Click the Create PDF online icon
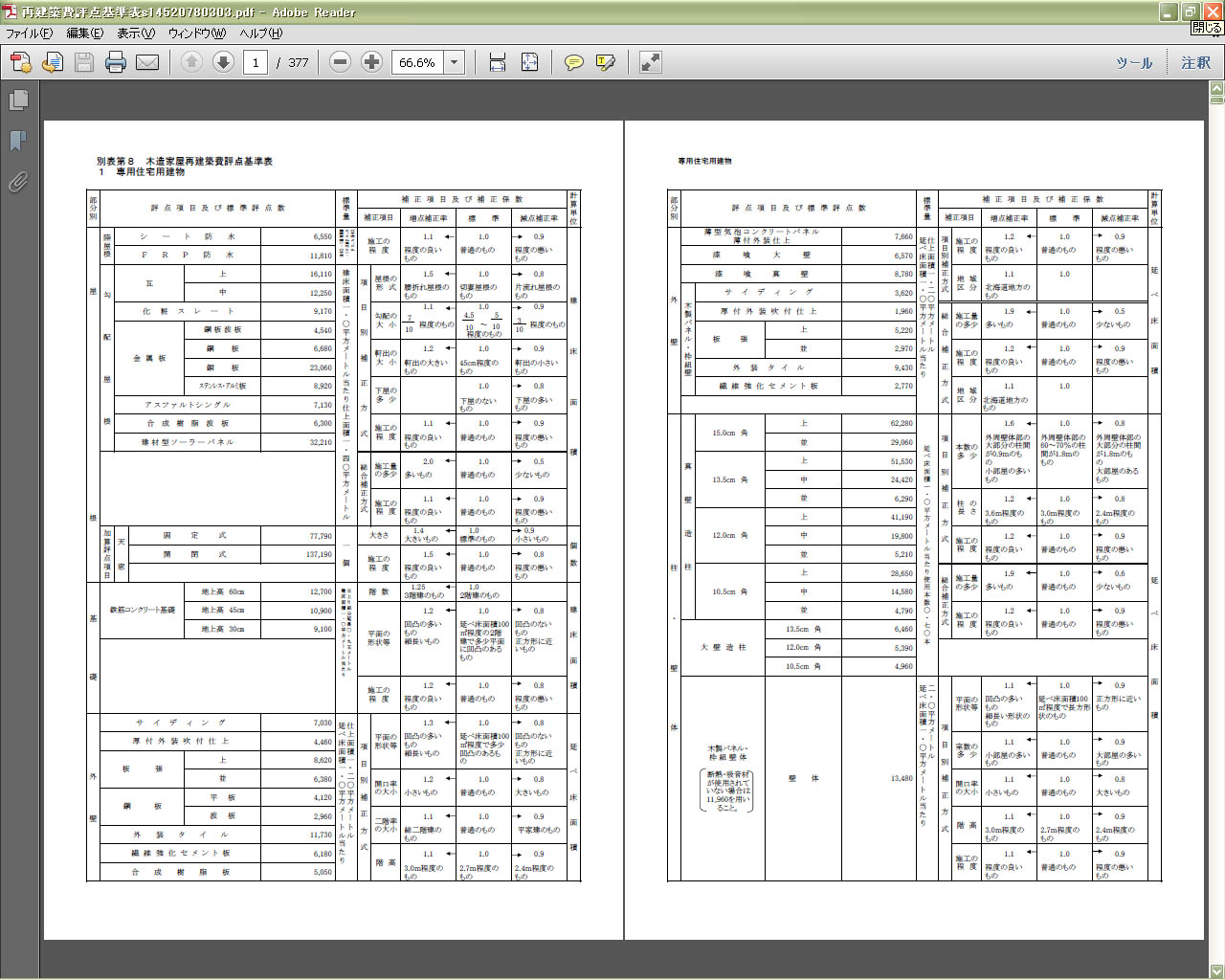The height and width of the screenshot is (980, 1225). pos(20,62)
